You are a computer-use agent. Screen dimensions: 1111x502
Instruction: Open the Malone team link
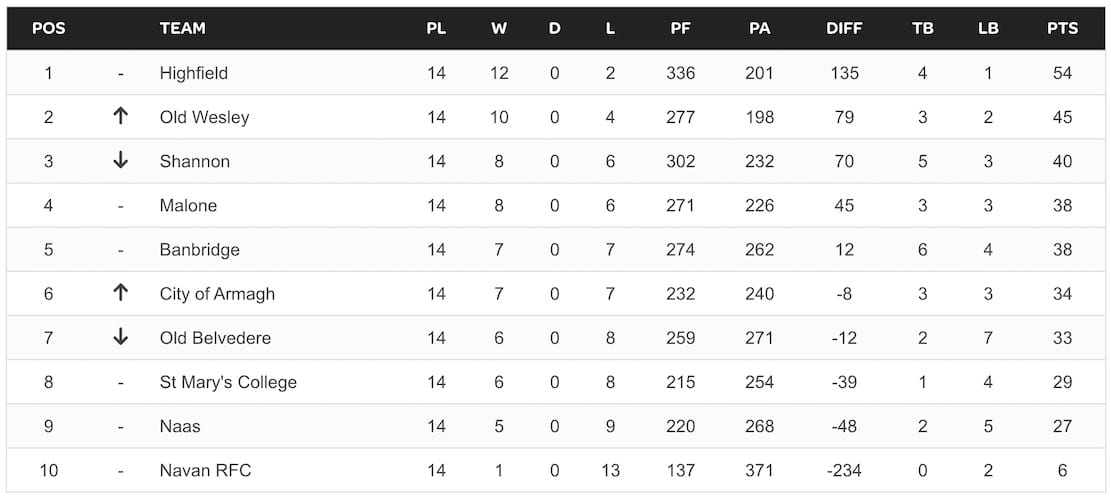[x=188, y=205]
